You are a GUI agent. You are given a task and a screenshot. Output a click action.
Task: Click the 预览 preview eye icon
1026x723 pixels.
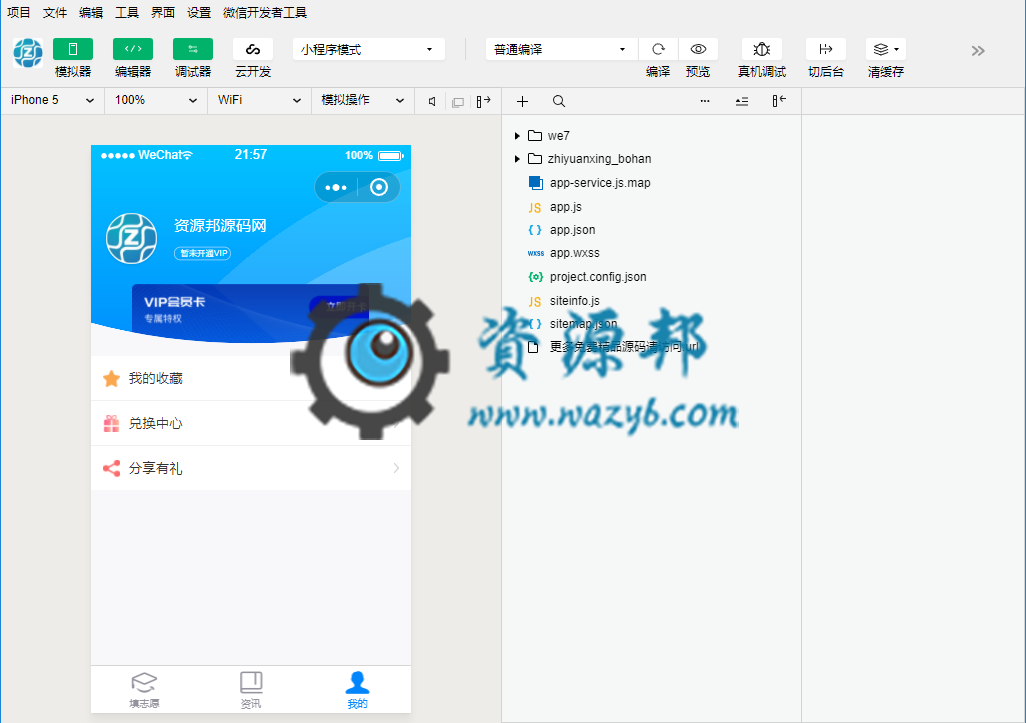(698, 49)
